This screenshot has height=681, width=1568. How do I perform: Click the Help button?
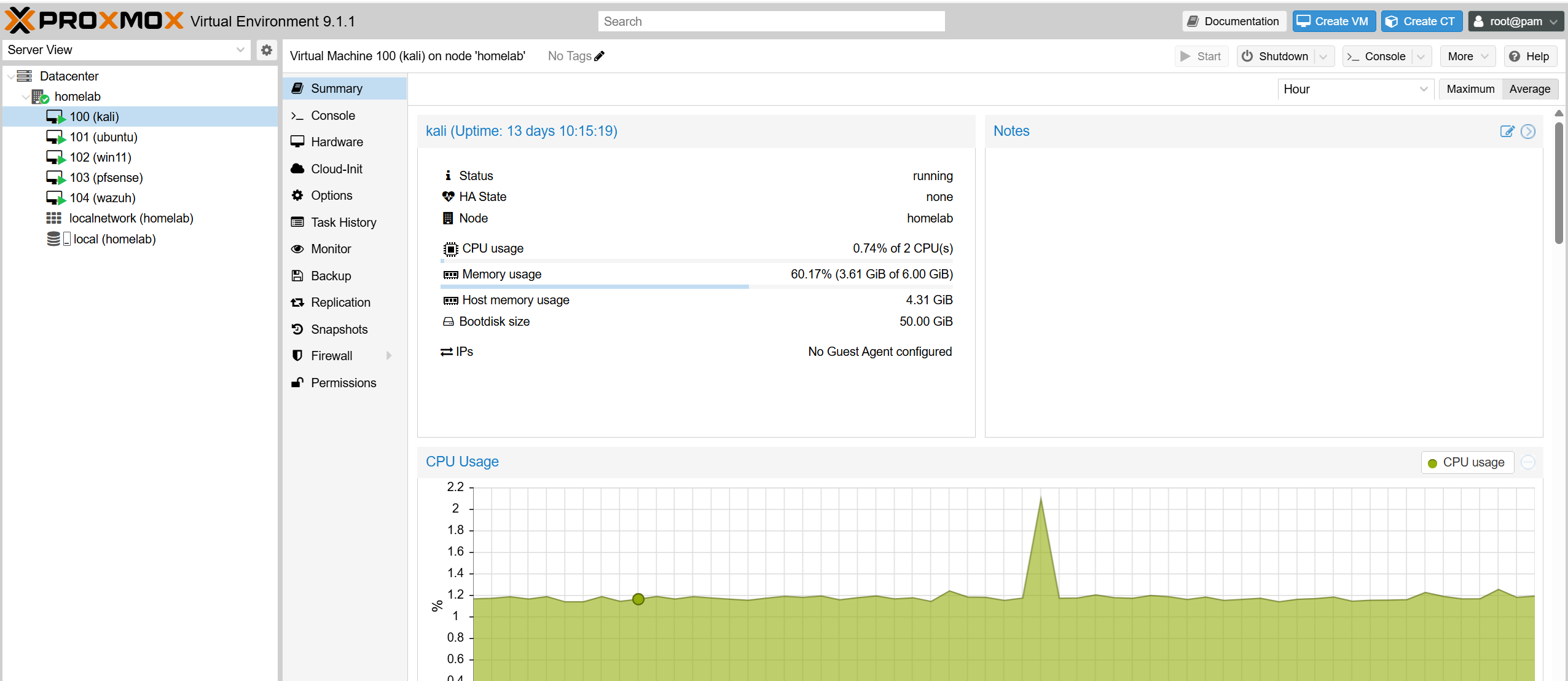(x=1530, y=57)
